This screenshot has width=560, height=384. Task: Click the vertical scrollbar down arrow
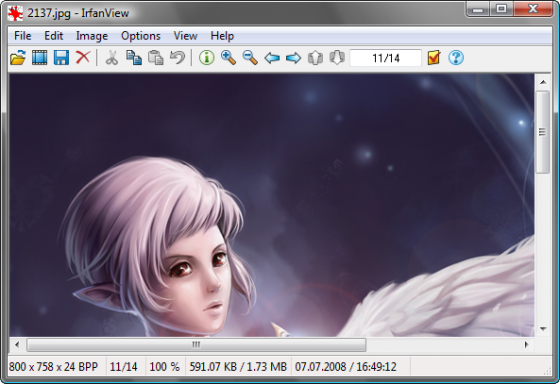pyautogui.click(x=543, y=329)
